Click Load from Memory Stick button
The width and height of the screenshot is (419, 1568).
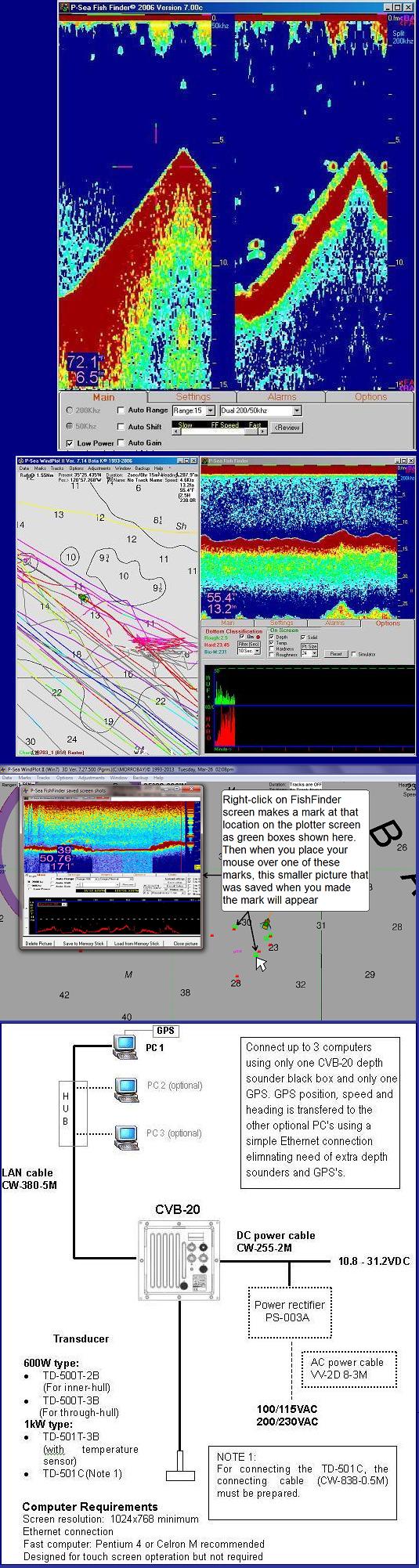(x=137, y=943)
